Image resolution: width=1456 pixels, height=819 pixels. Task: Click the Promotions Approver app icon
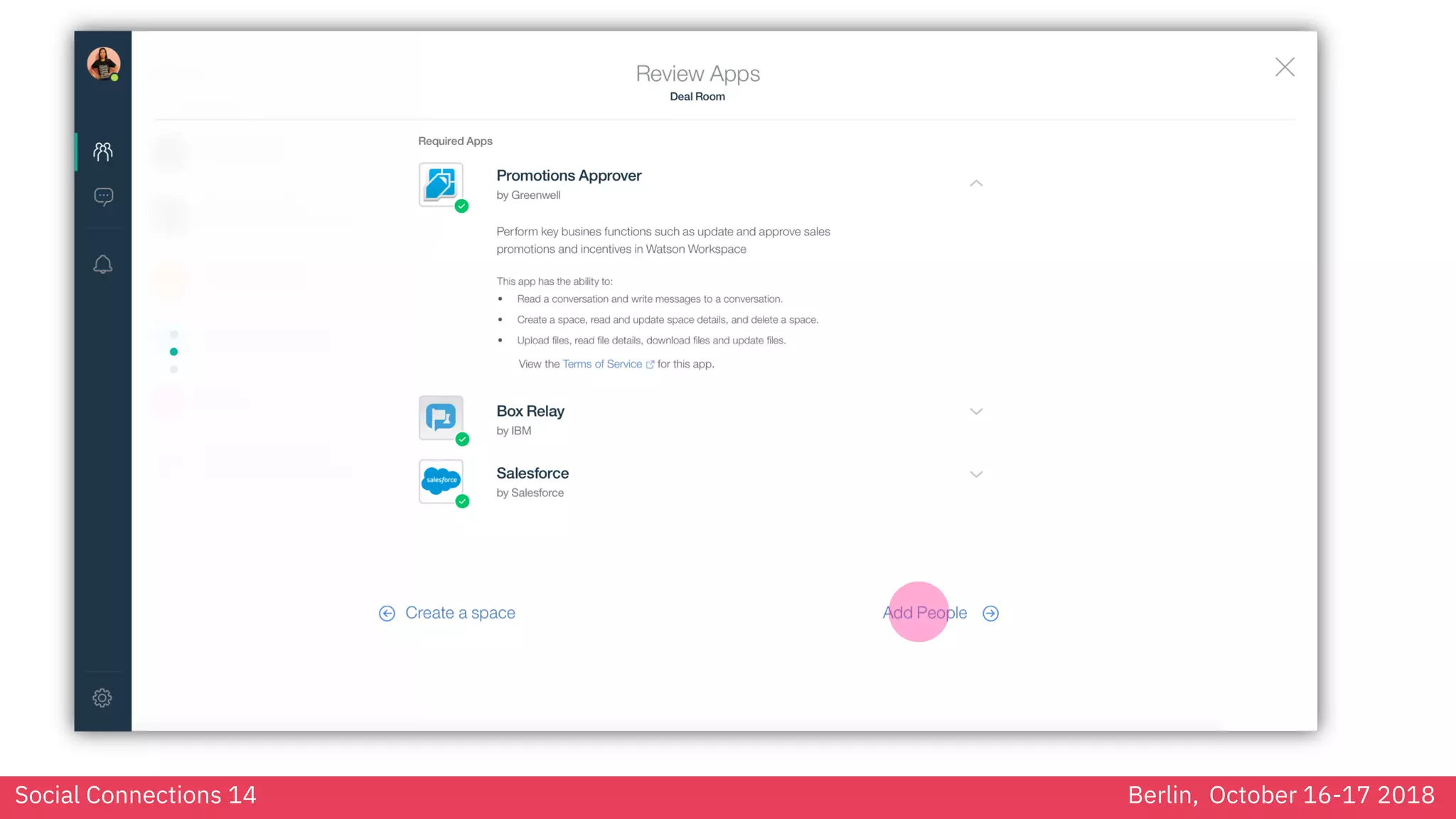(441, 184)
